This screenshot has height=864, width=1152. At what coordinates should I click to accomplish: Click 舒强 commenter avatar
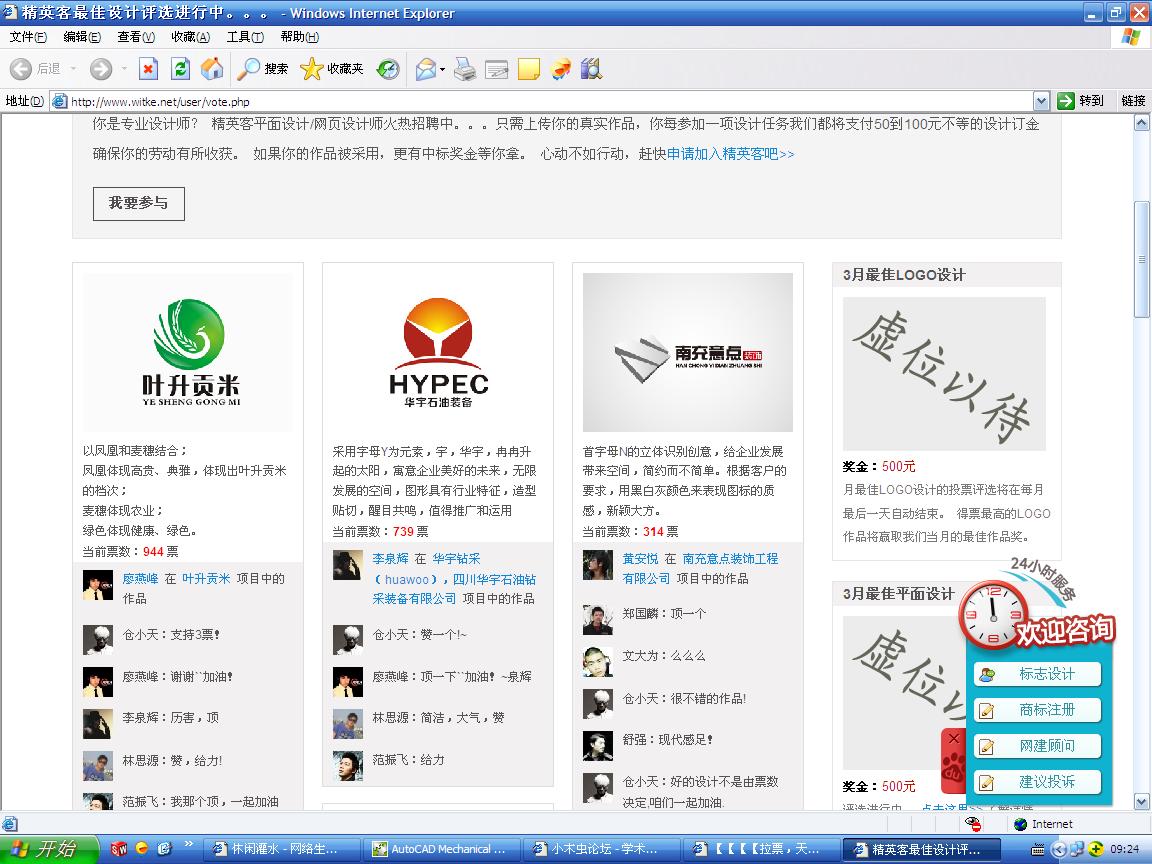[x=598, y=746]
